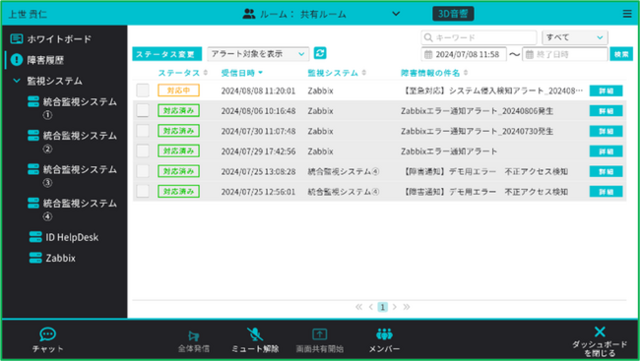The image size is (640, 361).
Task: Open the chat speech bubble icon
Action: click(47, 334)
